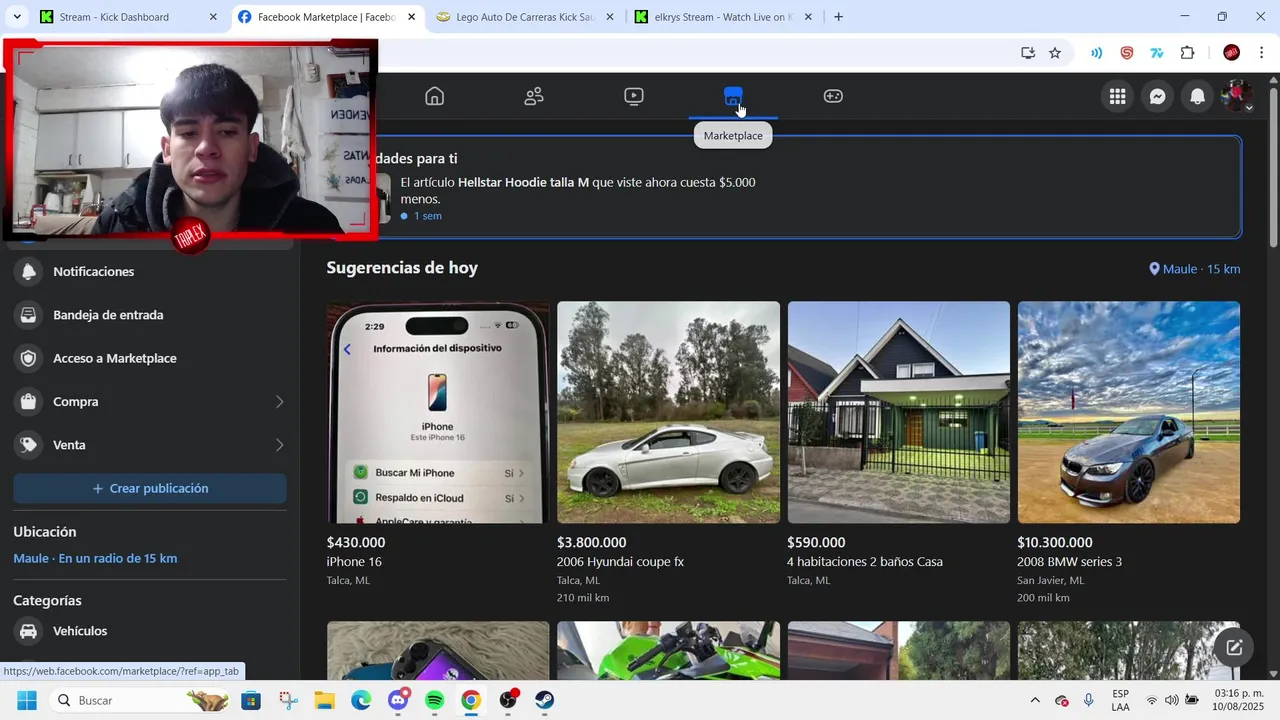Open File Explorer from the taskbar
The height and width of the screenshot is (720, 1280).
(x=325, y=700)
